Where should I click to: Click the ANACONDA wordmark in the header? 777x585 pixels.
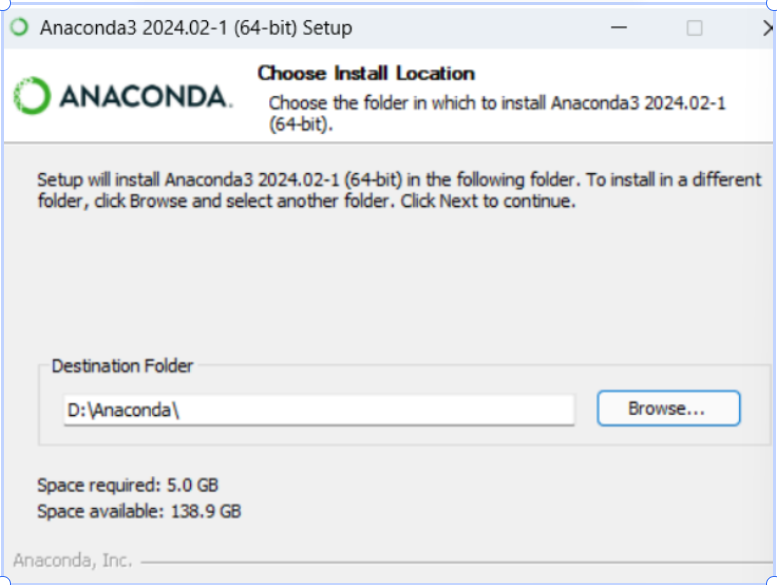(x=145, y=96)
